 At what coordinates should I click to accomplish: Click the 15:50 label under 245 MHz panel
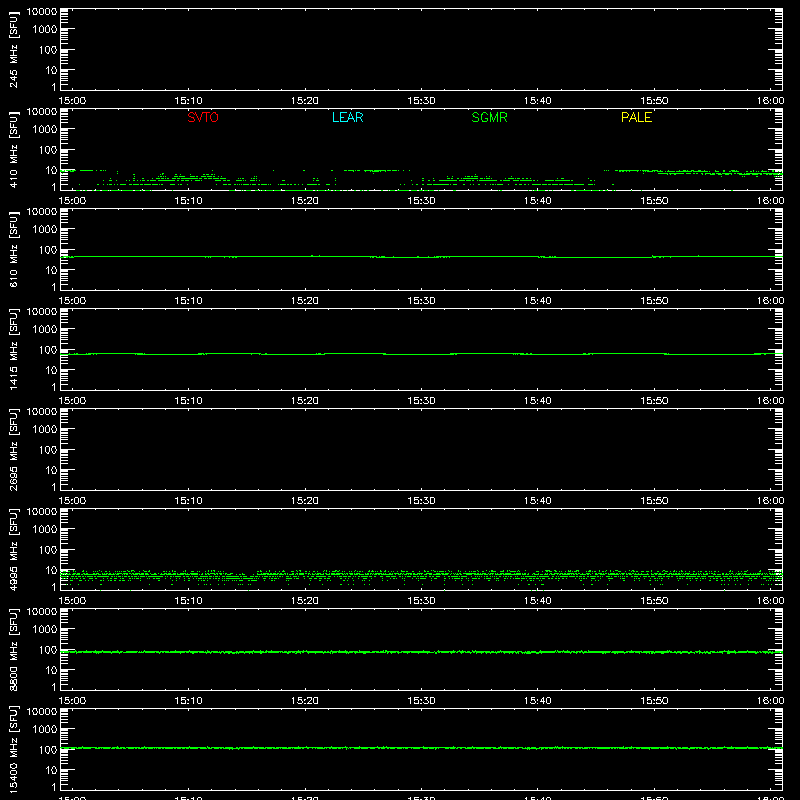coord(654,101)
